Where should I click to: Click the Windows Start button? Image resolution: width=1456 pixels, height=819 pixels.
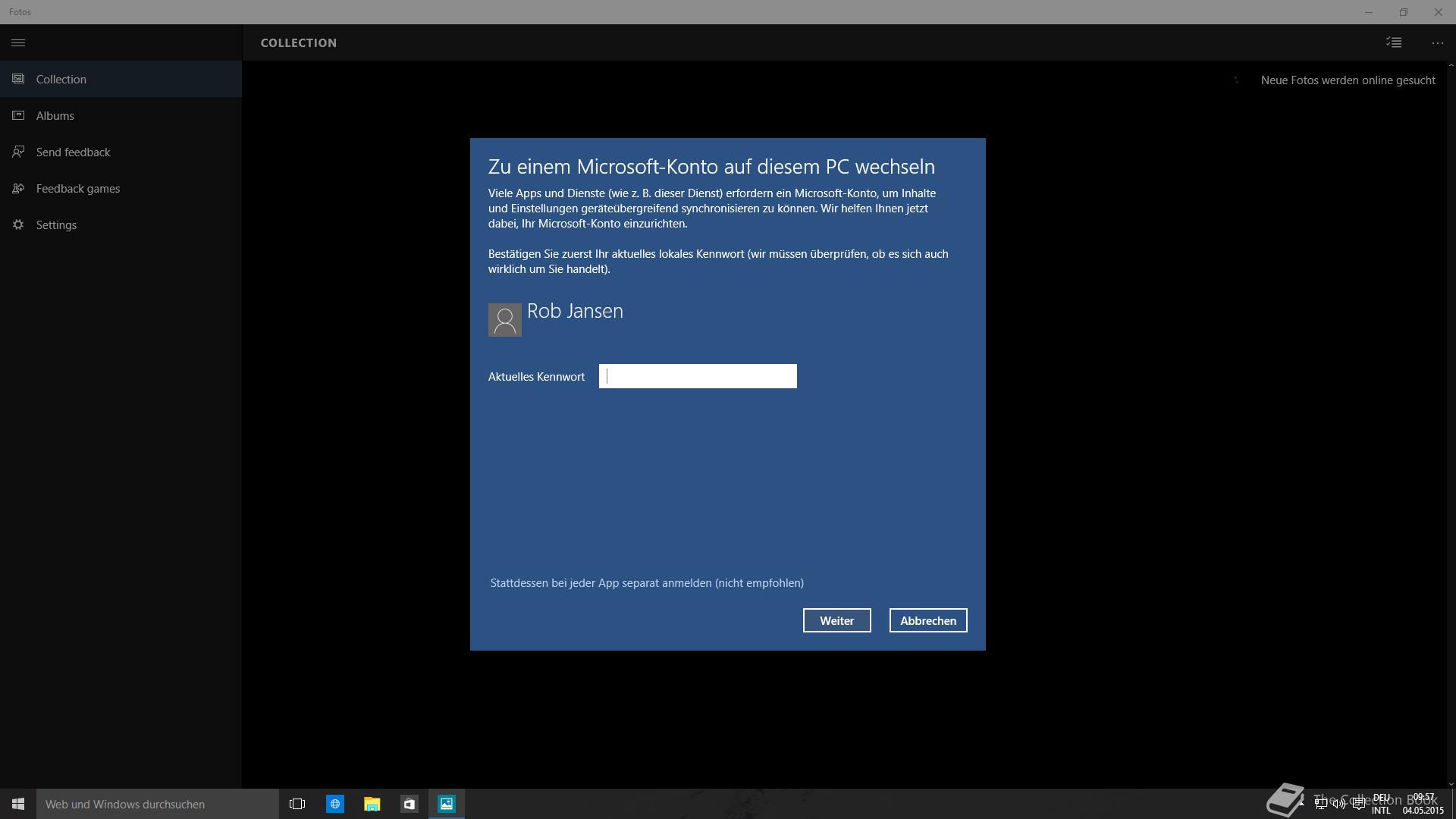point(18,804)
